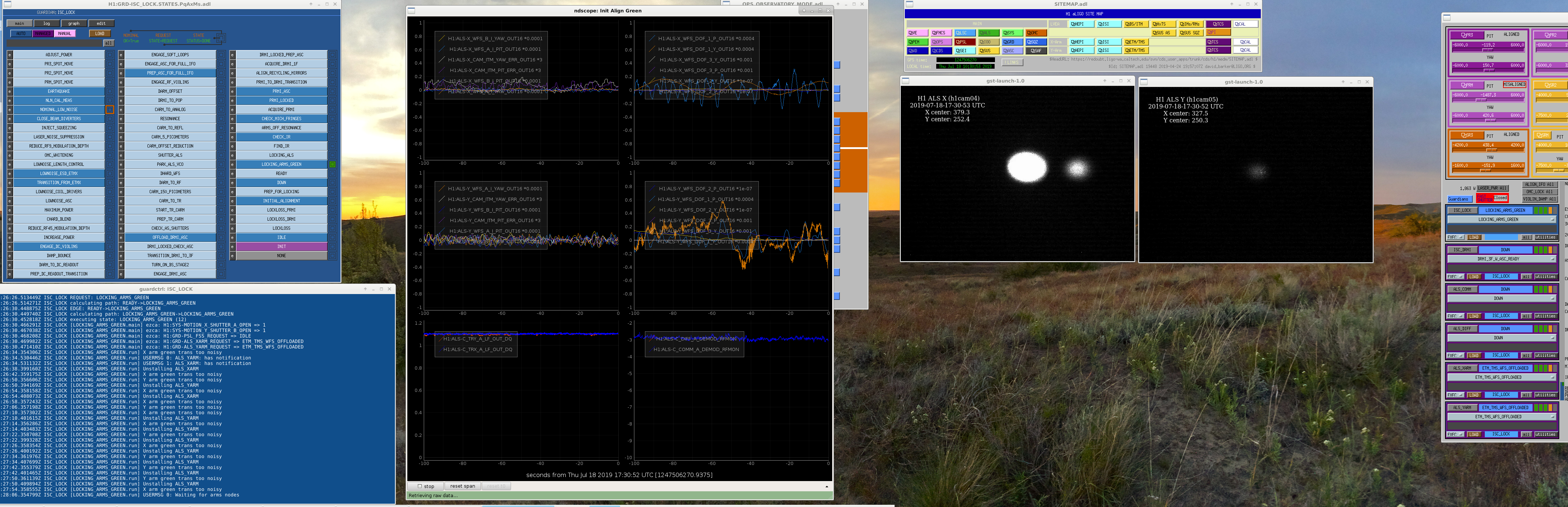This screenshot has width=1568, height=507.
Task: Open the EXEC mode dropdown under ISC_LOCK
Action: pos(1455,237)
